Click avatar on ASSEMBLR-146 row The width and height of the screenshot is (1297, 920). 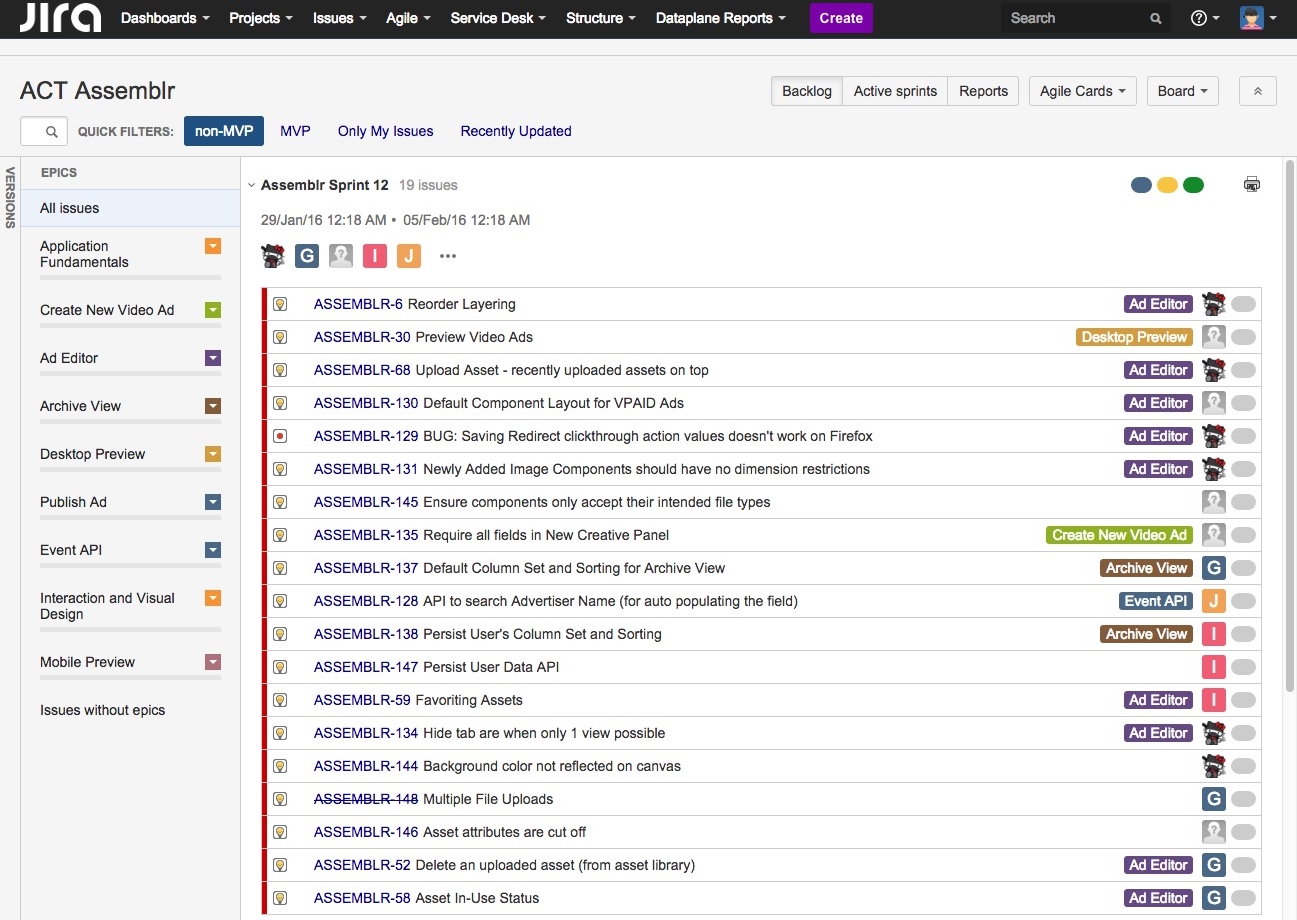pyautogui.click(x=1213, y=832)
